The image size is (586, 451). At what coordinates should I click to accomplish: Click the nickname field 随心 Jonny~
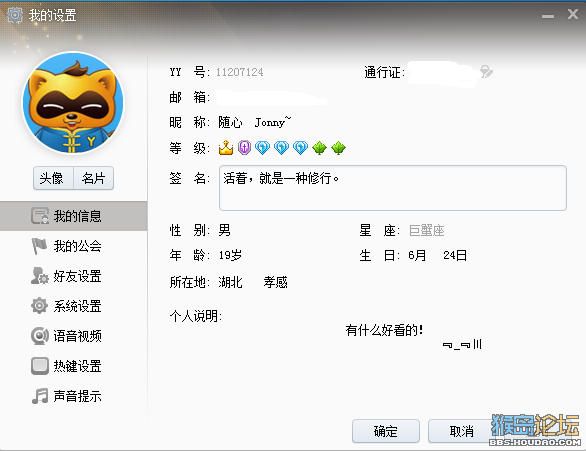[x=255, y=122]
